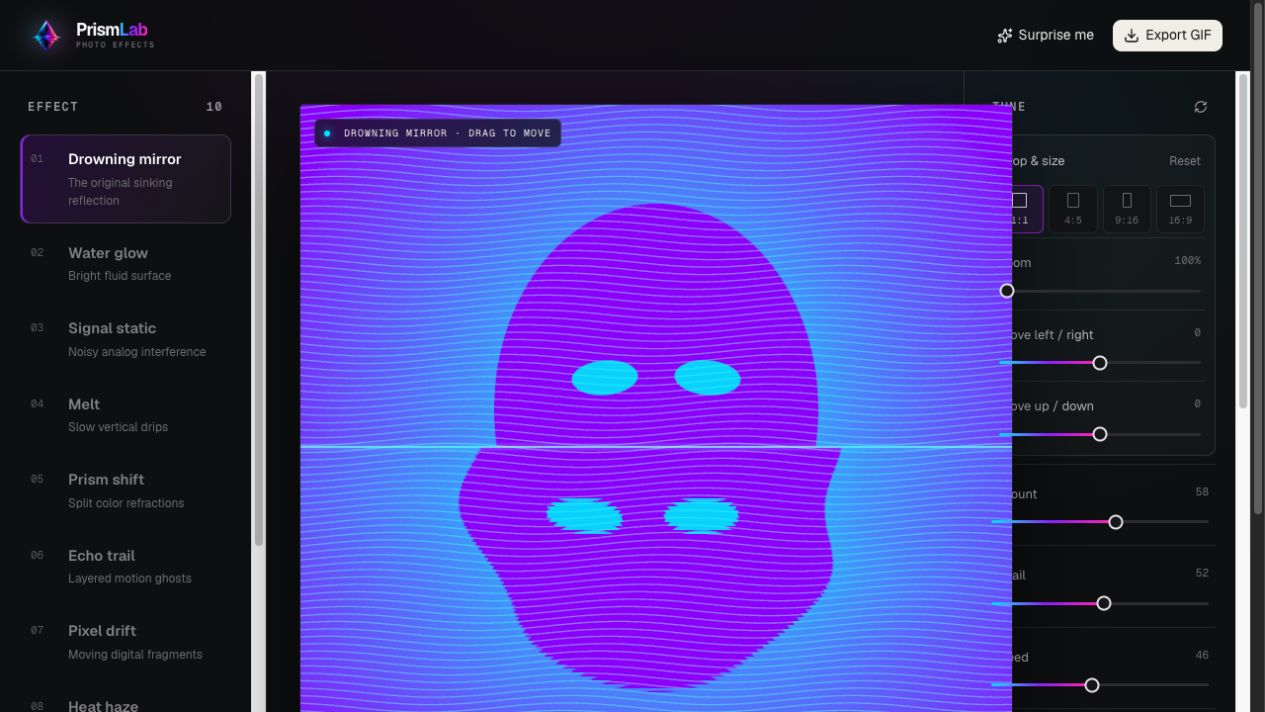Click the Zoom slider handle
The image size is (1265, 712).
point(1007,291)
